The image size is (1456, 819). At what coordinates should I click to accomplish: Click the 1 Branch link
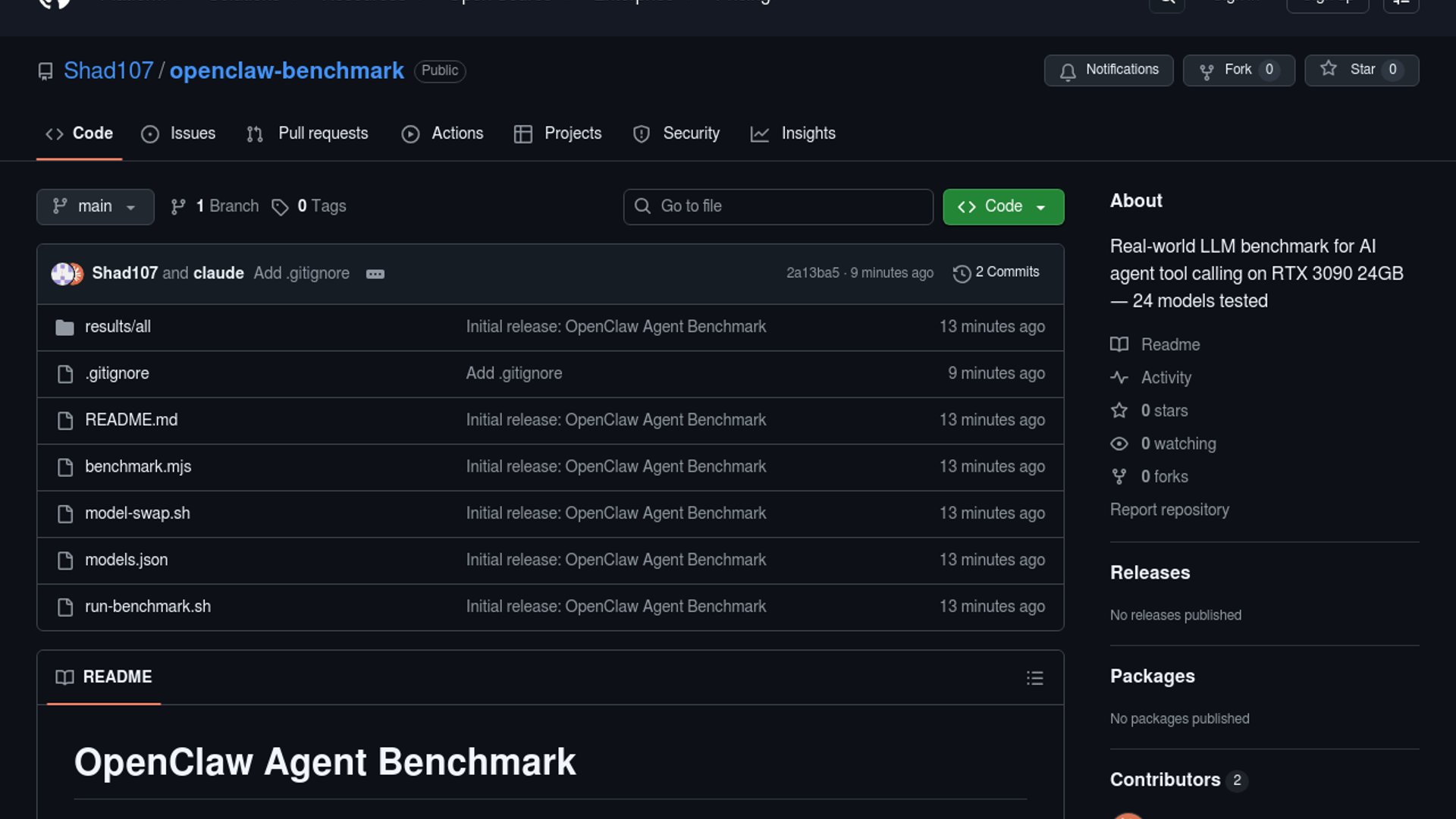coord(215,206)
